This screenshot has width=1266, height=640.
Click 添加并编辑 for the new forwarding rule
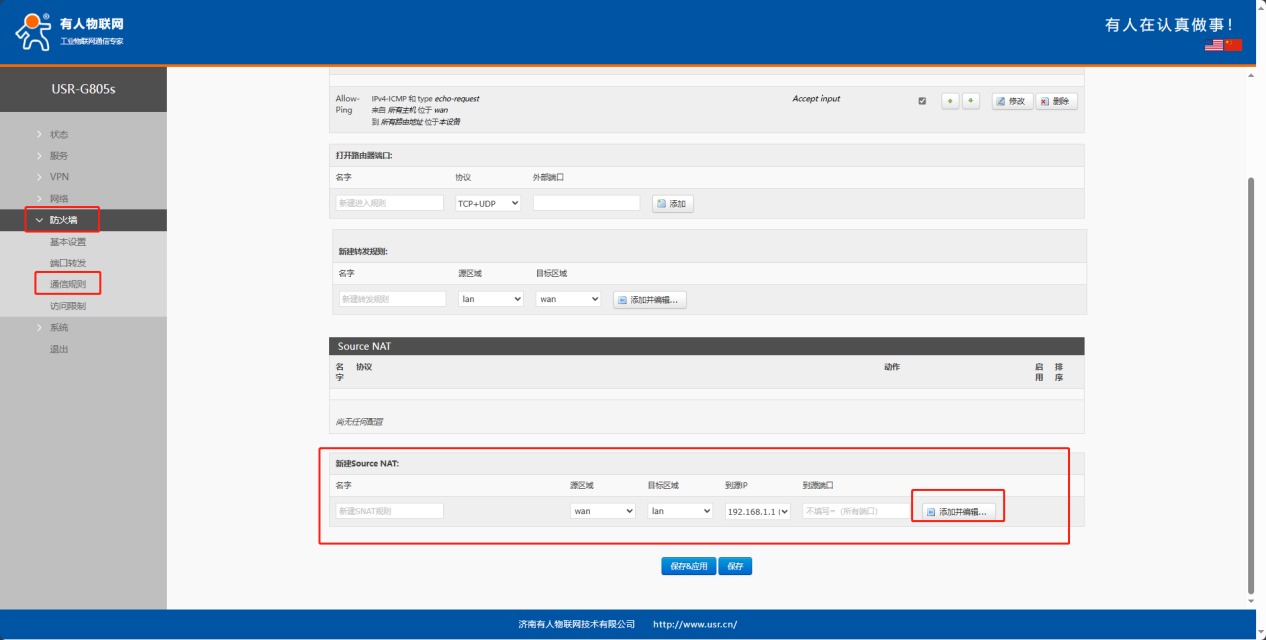[650, 299]
